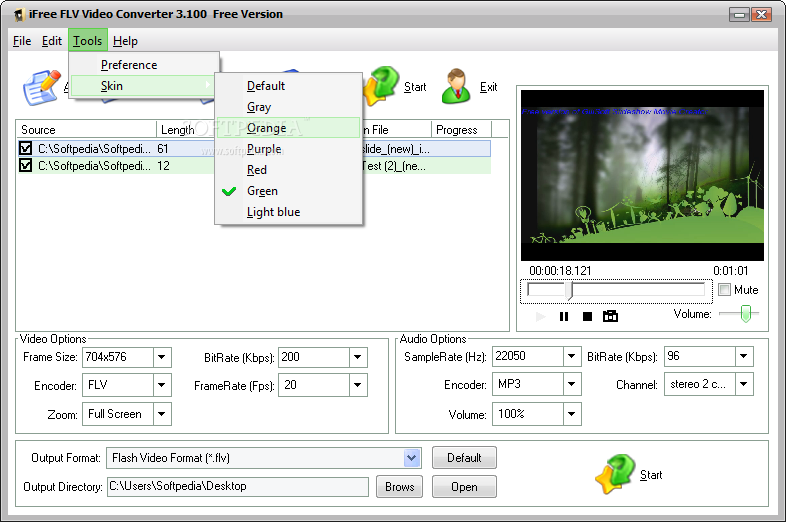Image resolution: width=786 pixels, height=522 pixels.
Task: Stop the video preview
Action: [587, 316]
